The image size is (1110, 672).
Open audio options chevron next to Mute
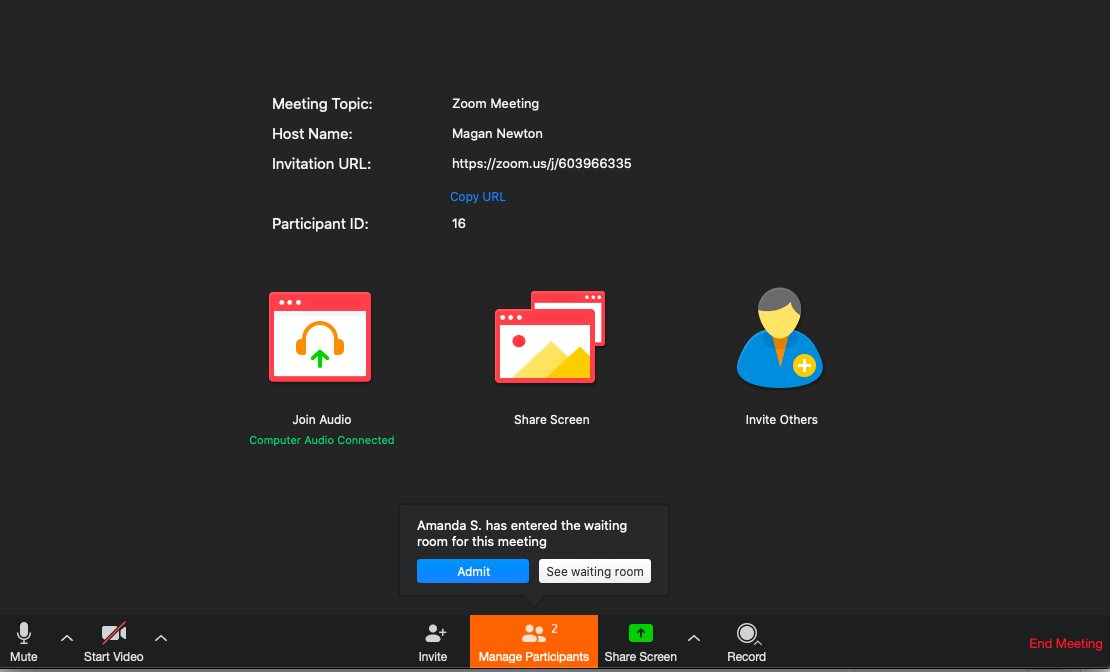tap(67, 638)
